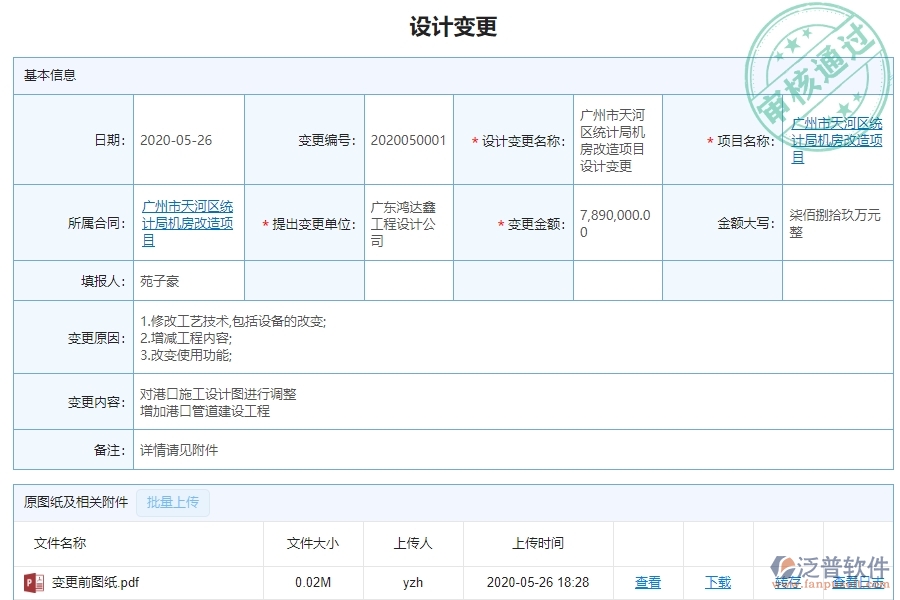
Task: Click the PDF file icon for 变更前图纸.pdf
Action: (x=33, y=582)
